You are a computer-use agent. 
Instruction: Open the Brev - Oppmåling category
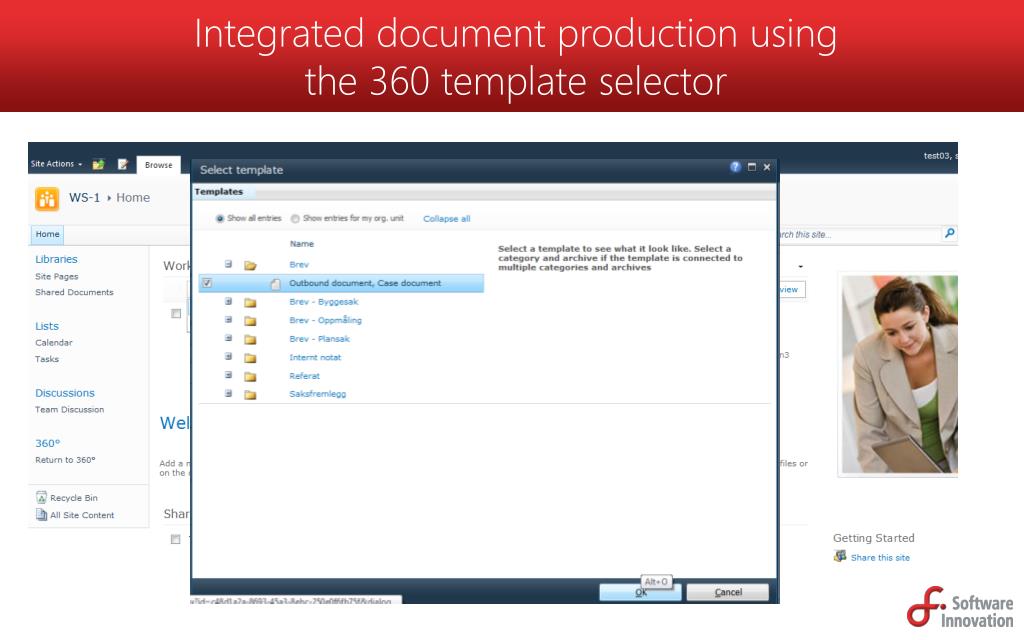[325, 320]
